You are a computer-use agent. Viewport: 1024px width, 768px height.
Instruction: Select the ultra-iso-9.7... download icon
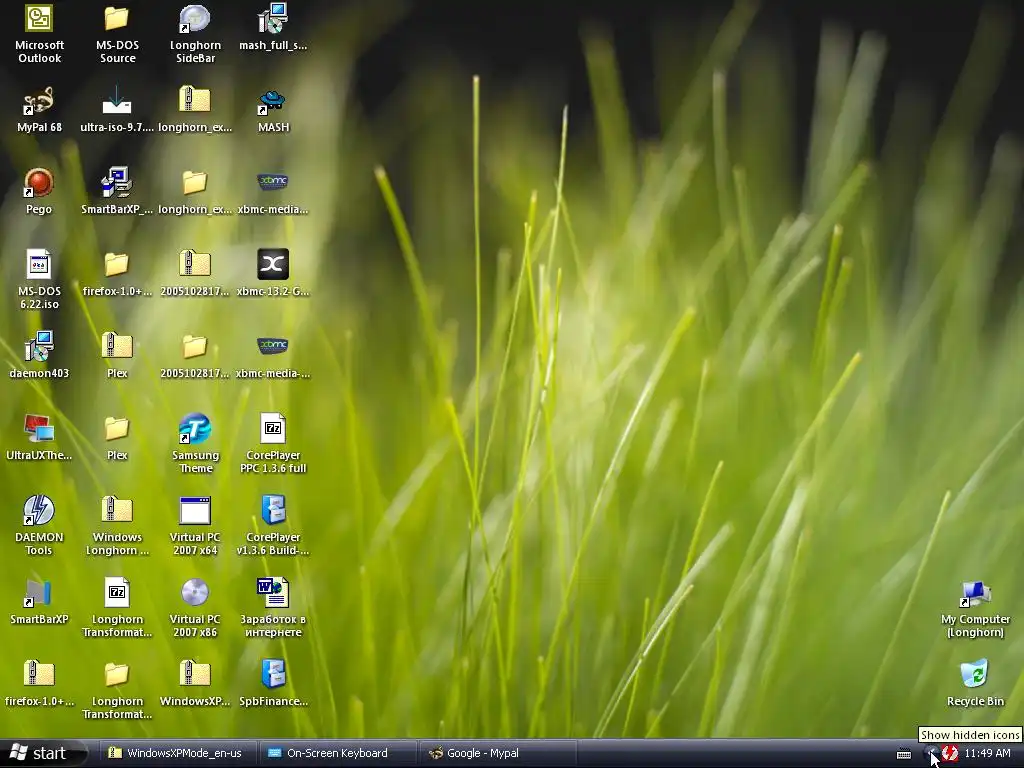click(x=117, y=110)
